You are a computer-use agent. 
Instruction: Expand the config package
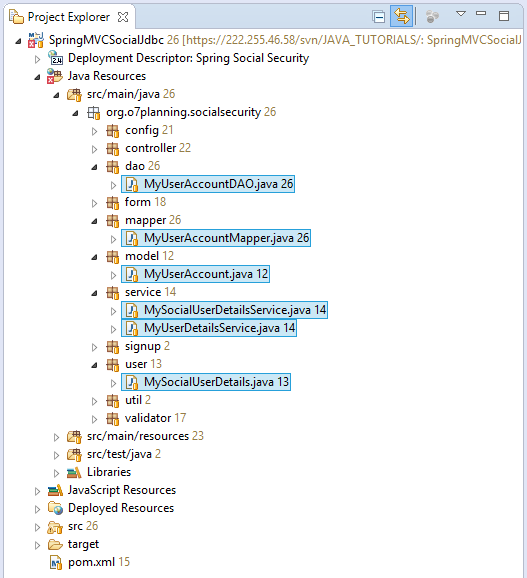94,131
